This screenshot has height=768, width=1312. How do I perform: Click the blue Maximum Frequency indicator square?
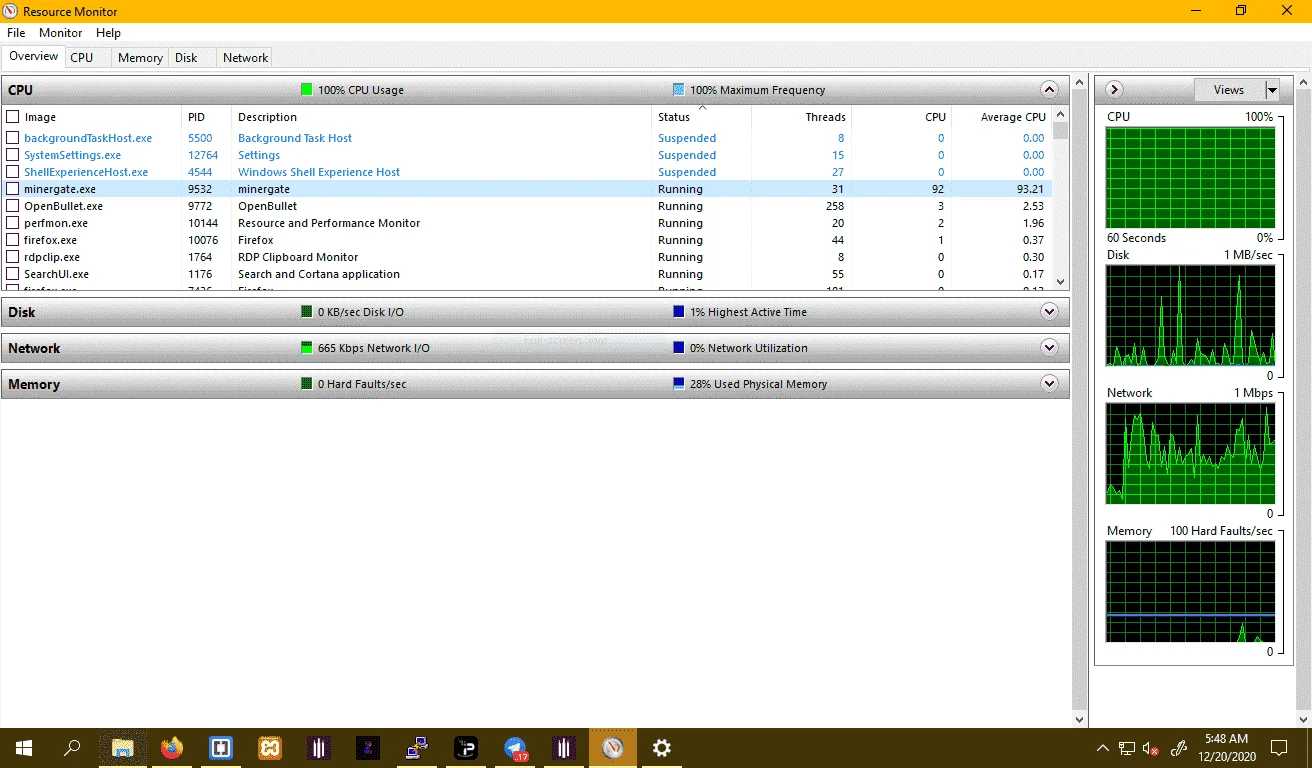(x=679, y=90)
